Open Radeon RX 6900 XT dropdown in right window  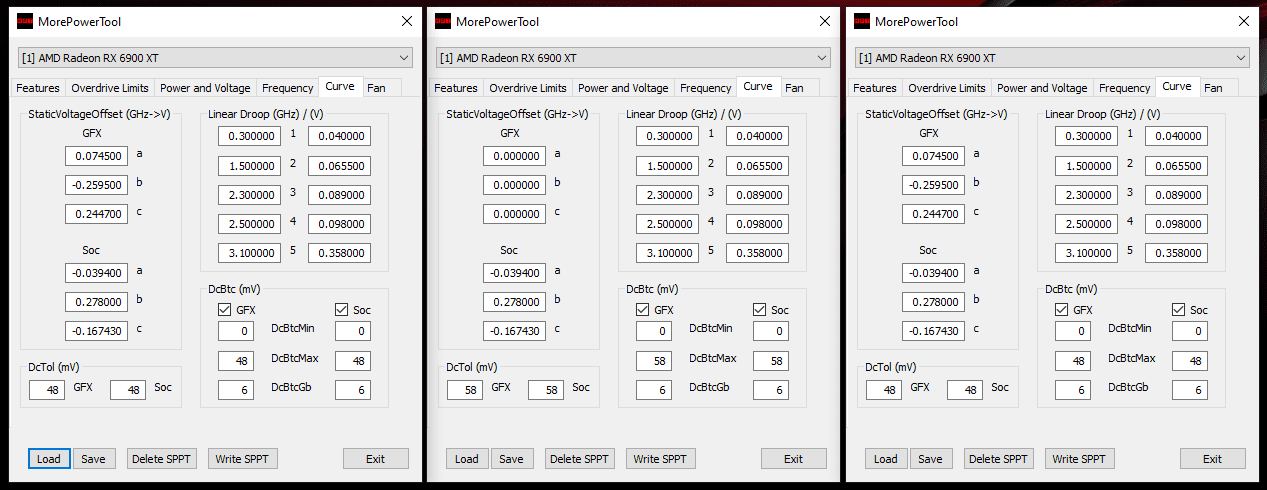point(1052,57)
